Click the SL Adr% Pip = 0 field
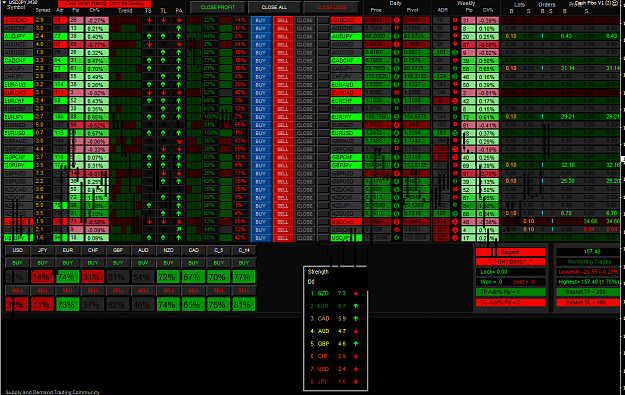 (x=510, y=302)
